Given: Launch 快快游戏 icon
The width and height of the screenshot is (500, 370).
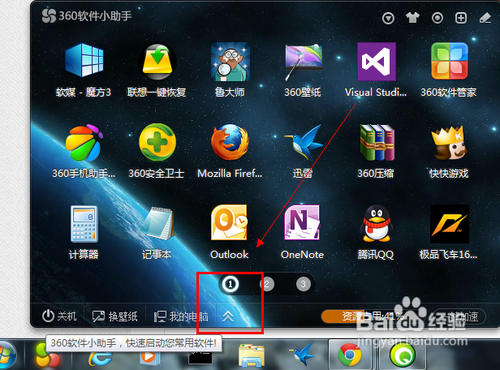Looking at the screenshot, I should point(449,143).
